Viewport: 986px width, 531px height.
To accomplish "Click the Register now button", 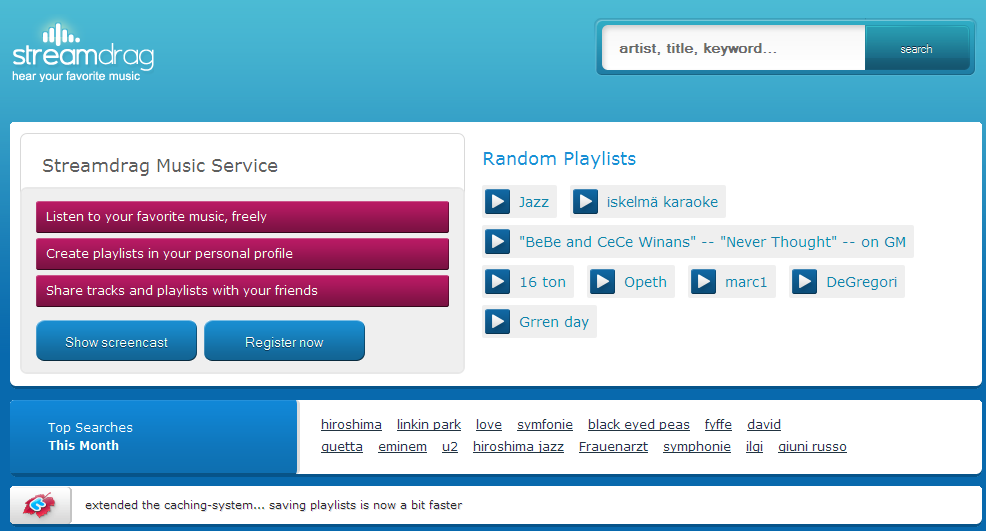I will pos(284,342).
